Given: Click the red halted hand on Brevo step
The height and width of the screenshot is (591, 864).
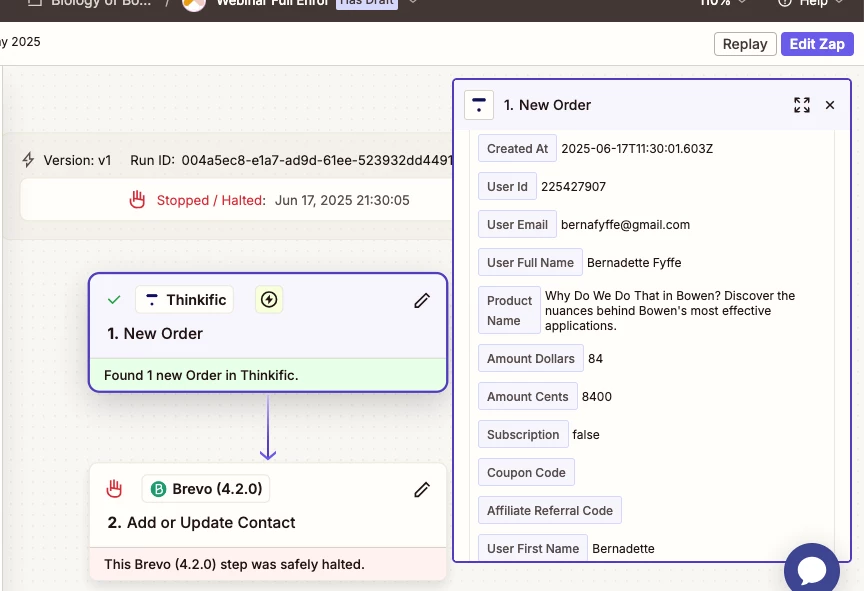Looking at the screenshot, I should (x=114, y=489).
